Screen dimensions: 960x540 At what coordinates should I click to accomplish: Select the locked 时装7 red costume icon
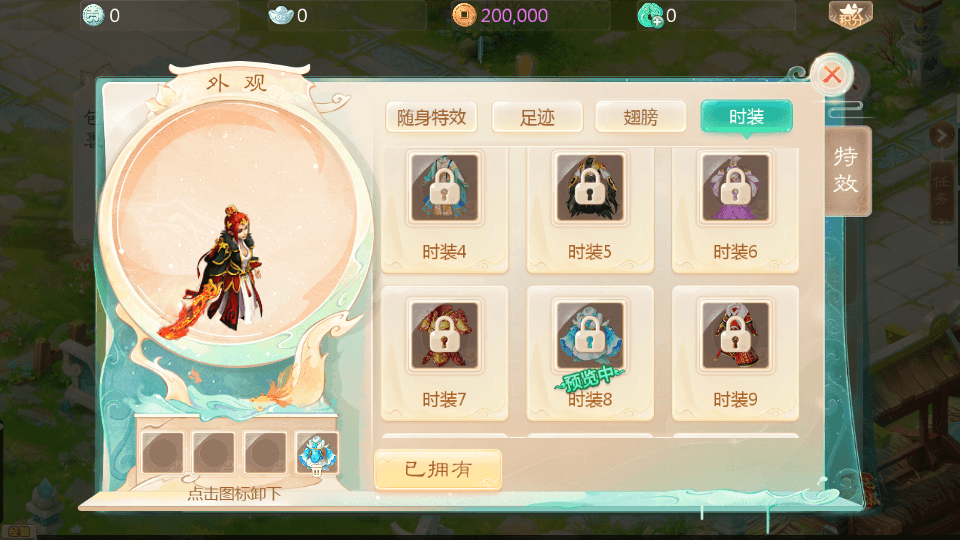[x=444, y=336]
